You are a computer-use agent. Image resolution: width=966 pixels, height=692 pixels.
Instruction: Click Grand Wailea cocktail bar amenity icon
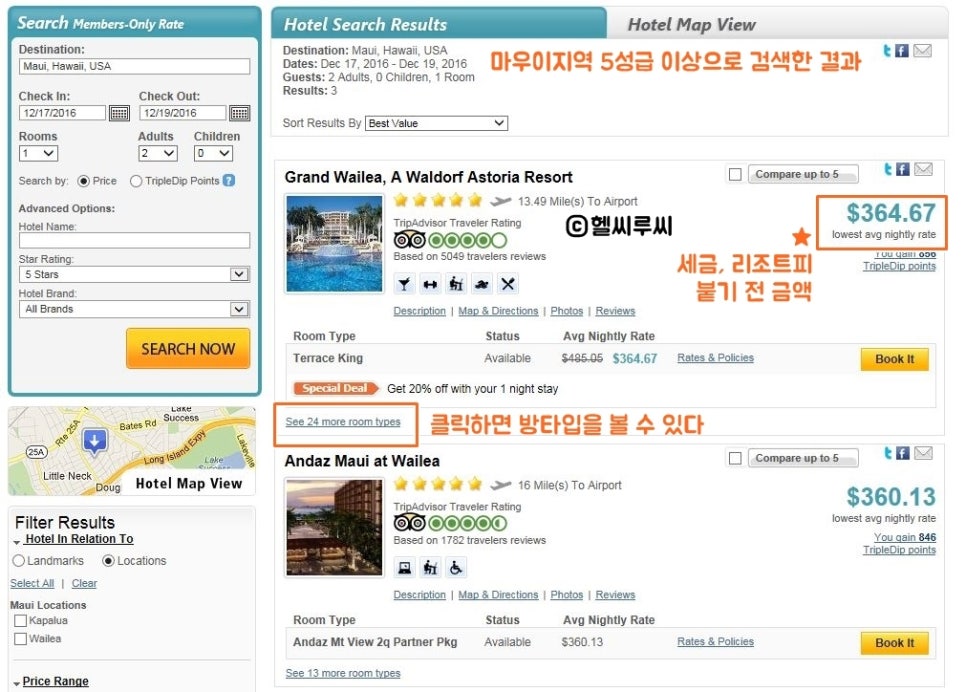pyautogui.click(x=404, y=284)
